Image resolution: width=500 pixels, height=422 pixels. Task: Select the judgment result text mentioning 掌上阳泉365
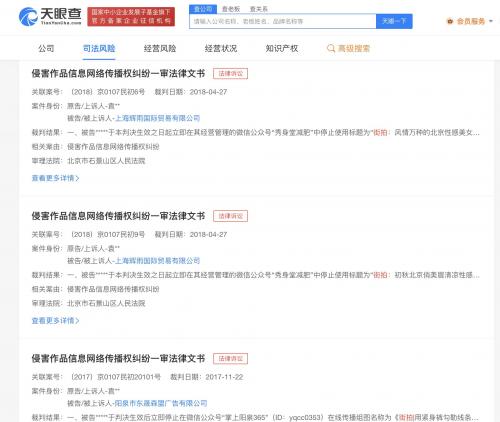pos(273,418)
